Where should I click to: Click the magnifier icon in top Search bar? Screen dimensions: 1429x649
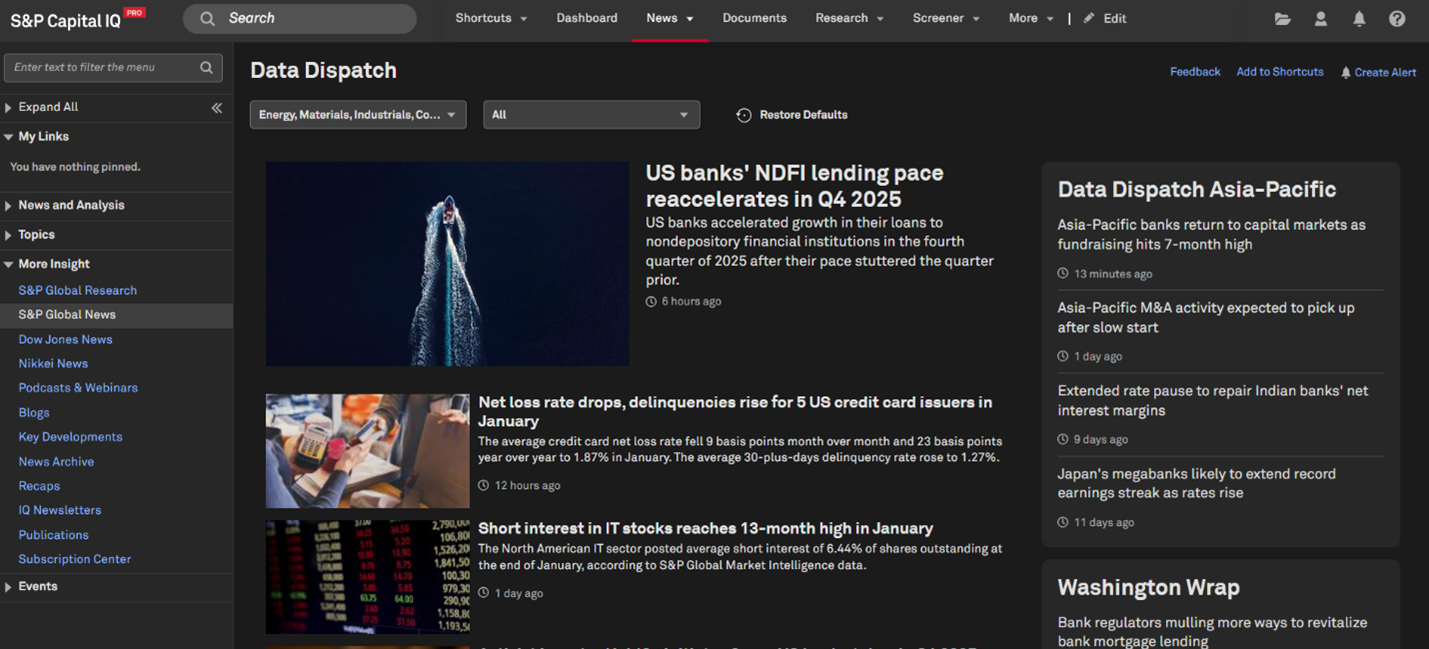(x=207, y=19)
